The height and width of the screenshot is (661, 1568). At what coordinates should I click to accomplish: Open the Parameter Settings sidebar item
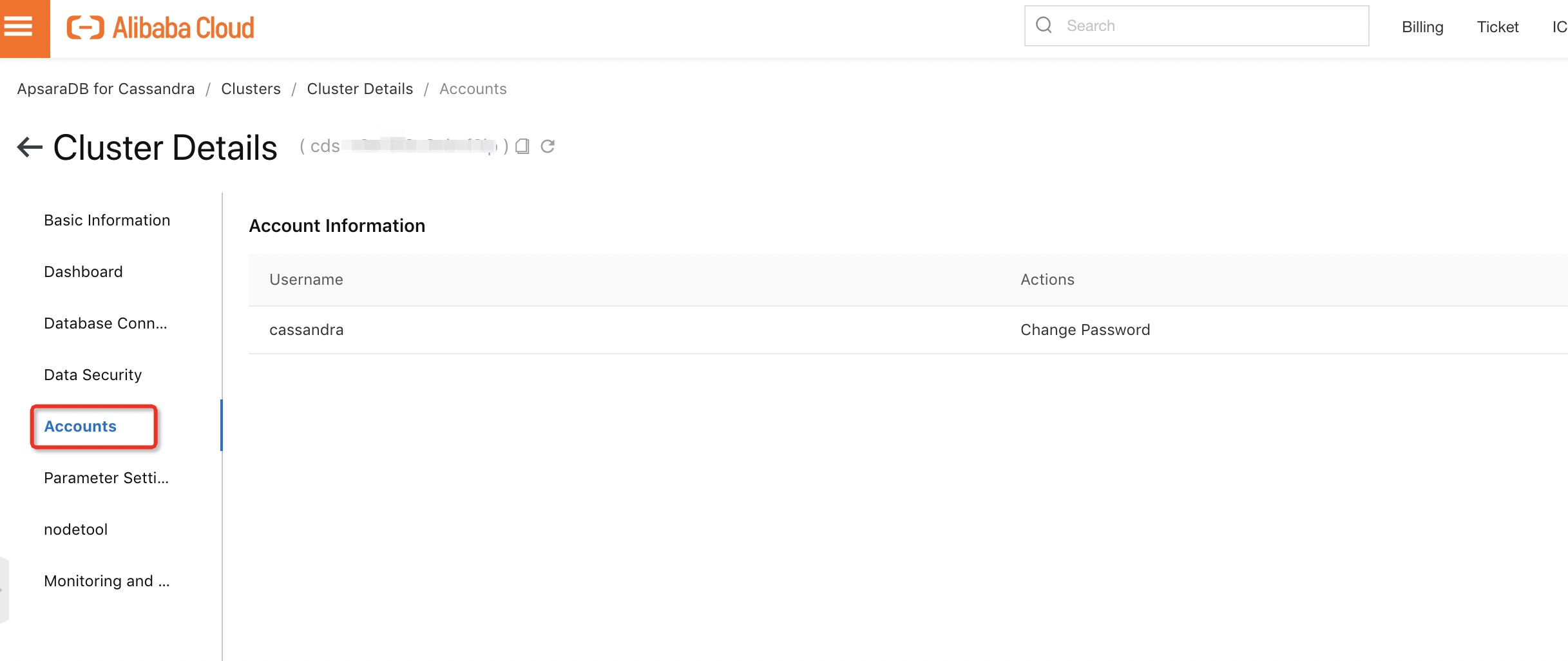pos(106,478)
